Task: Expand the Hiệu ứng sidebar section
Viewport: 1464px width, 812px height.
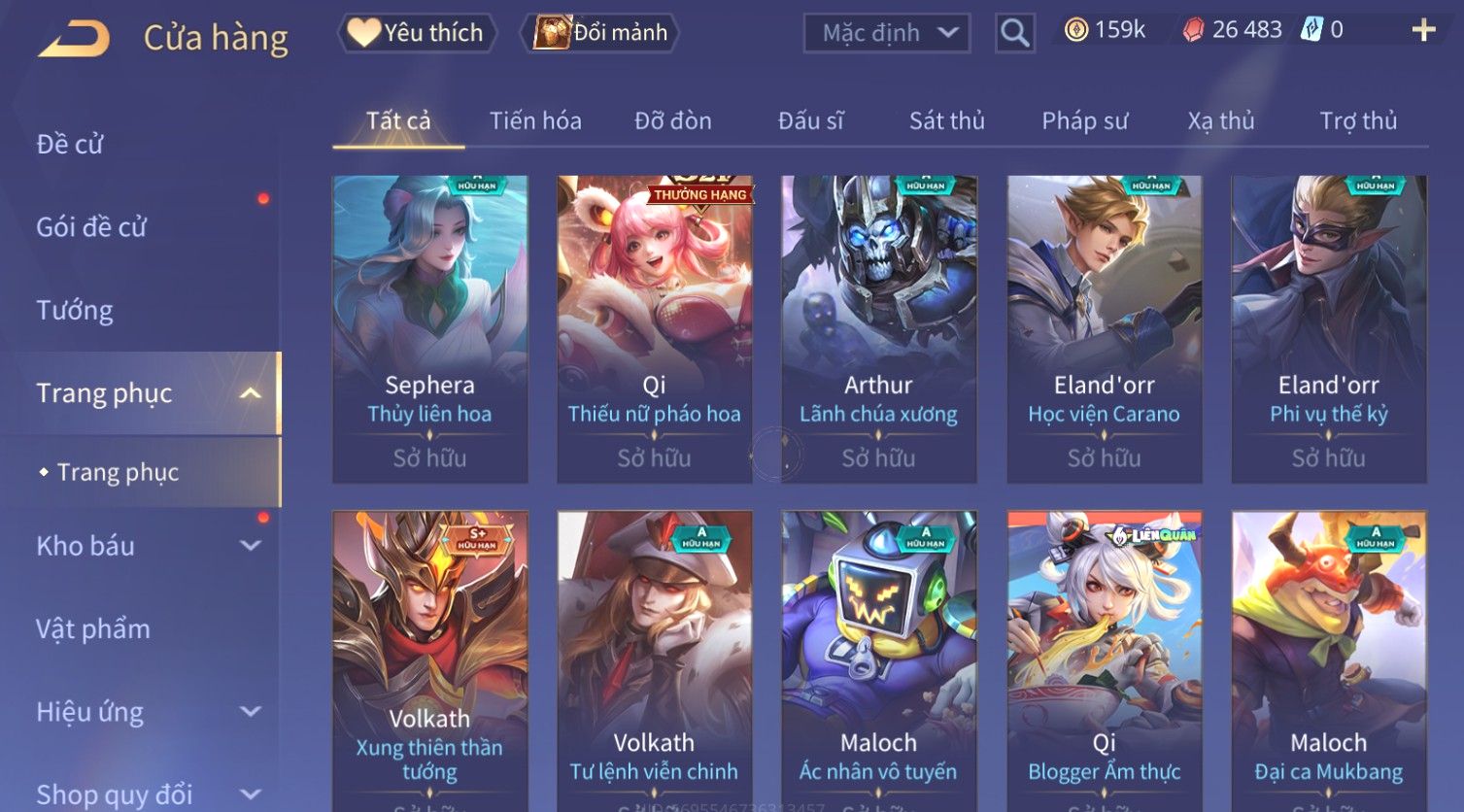Action: tap(250, 711)
